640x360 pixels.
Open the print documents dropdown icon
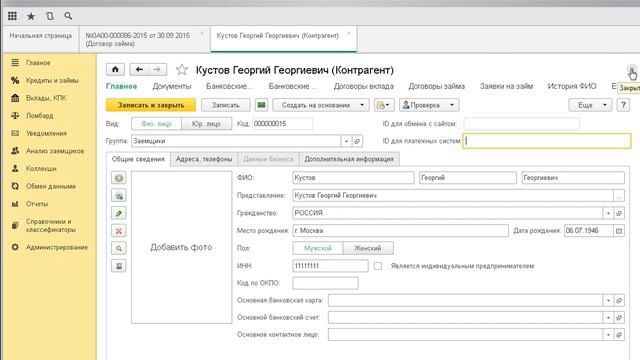384,105
